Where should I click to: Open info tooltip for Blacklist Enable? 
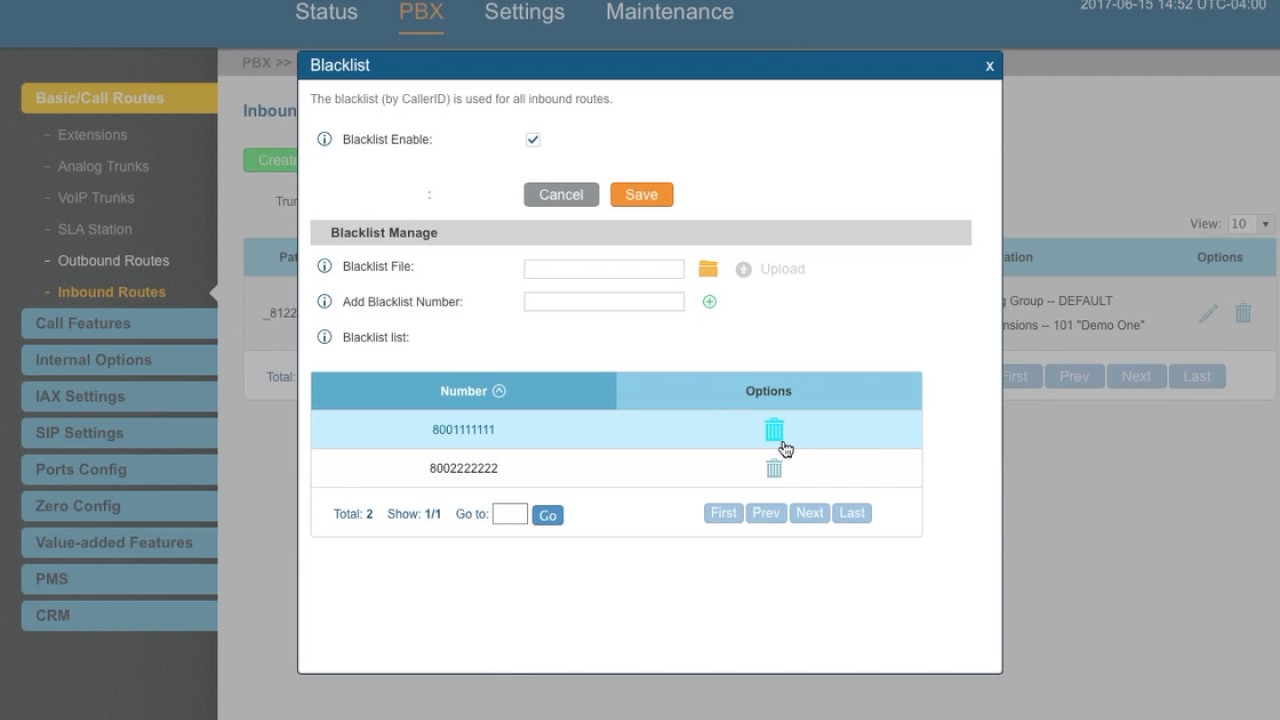pos(324,139)
